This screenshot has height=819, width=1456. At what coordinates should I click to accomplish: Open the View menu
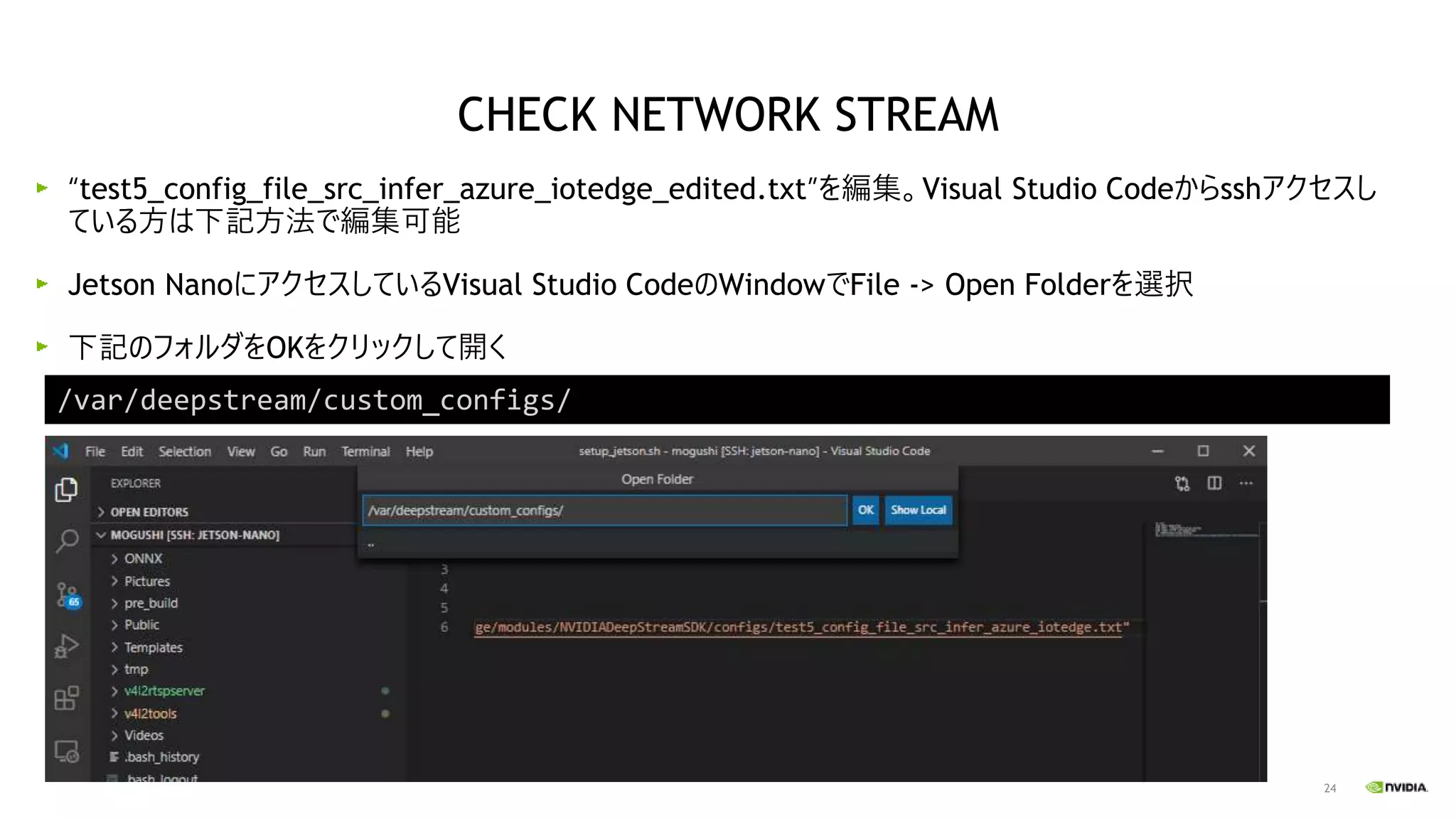tap(241, 451)
